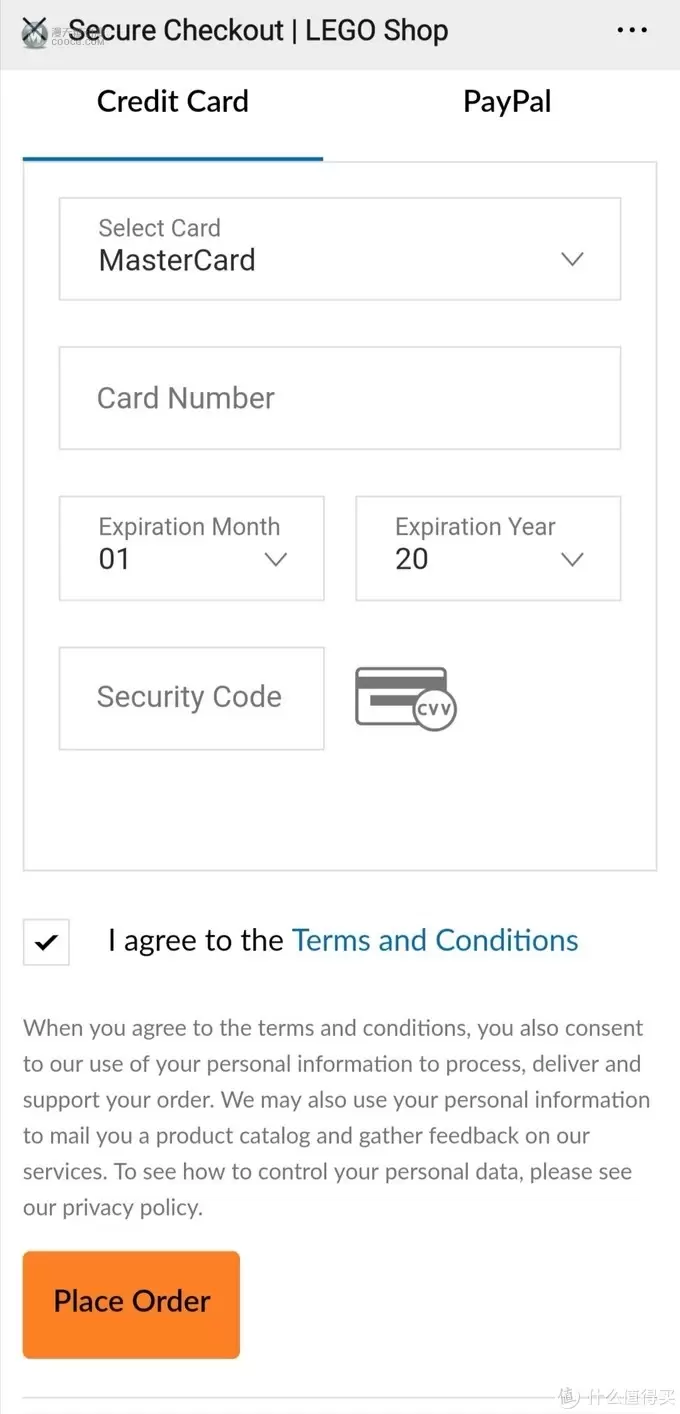Click the Expiration Month chevron arrow

coord(275,559)
